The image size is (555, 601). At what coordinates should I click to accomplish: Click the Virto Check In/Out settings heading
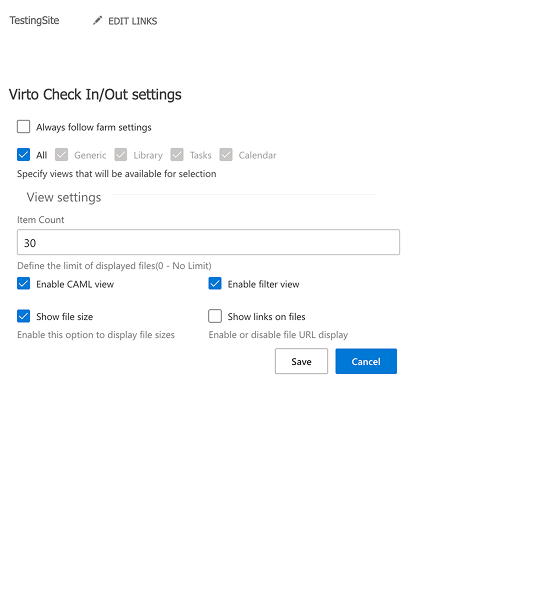pos(95,95)
